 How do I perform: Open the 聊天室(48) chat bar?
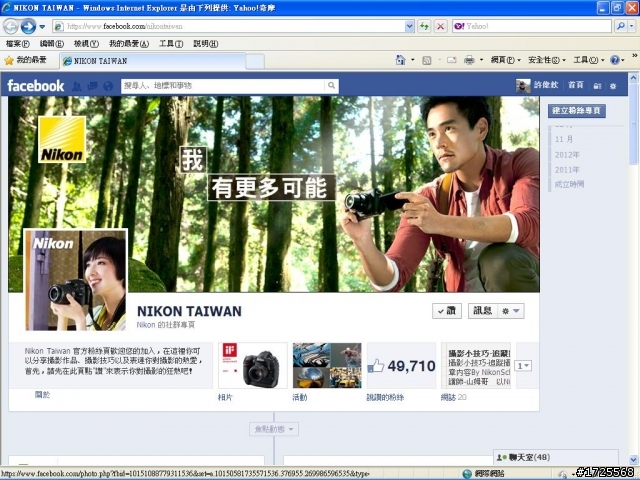pos(556,458)
